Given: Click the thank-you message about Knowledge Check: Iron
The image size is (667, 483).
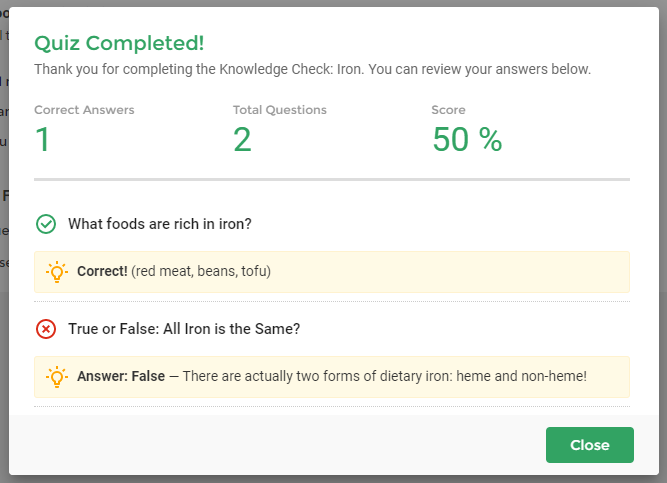Looking at the screenshot, I should (x=313, y=69).
